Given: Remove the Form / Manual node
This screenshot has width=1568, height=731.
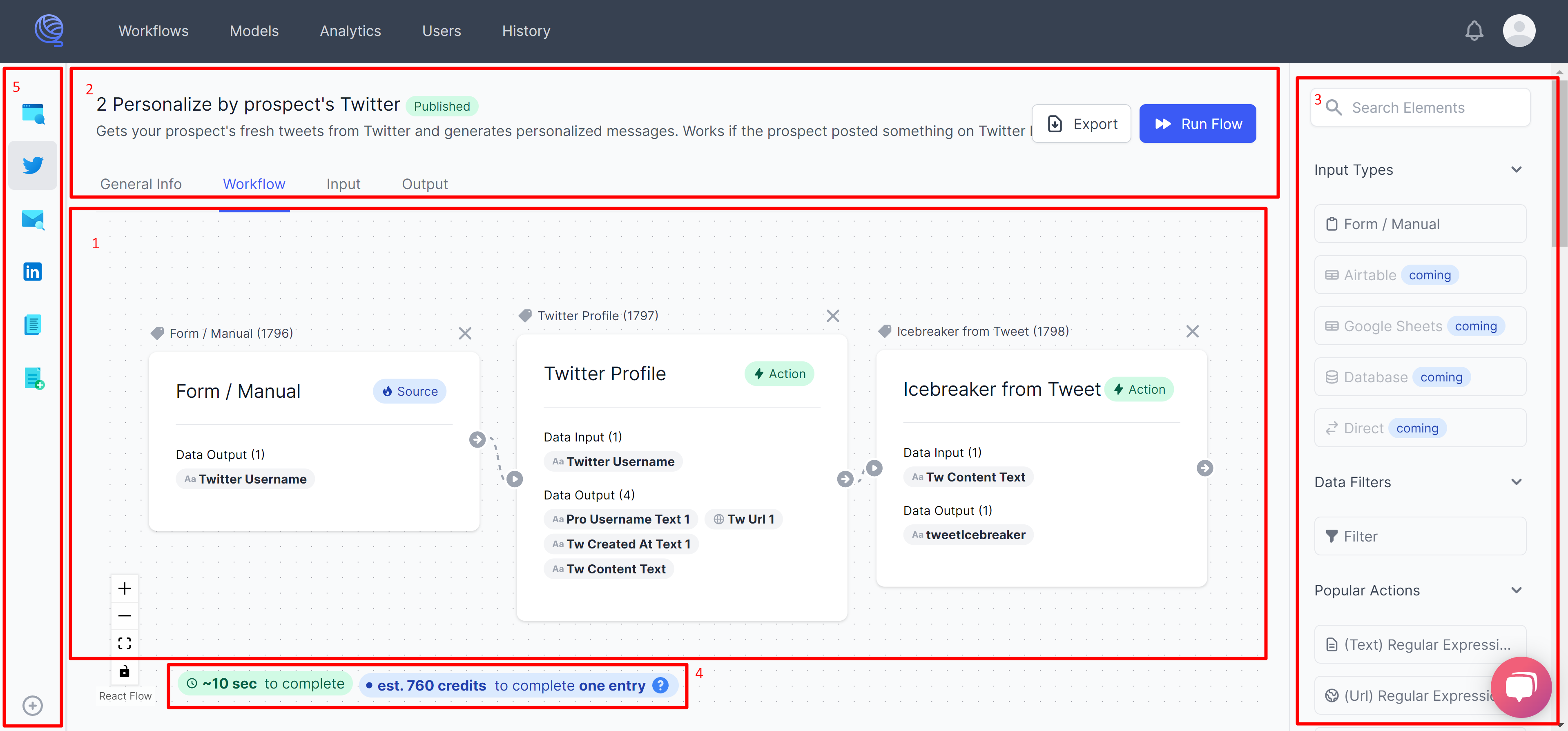Looking at the screenshot, I should click(x=465, y=334).
